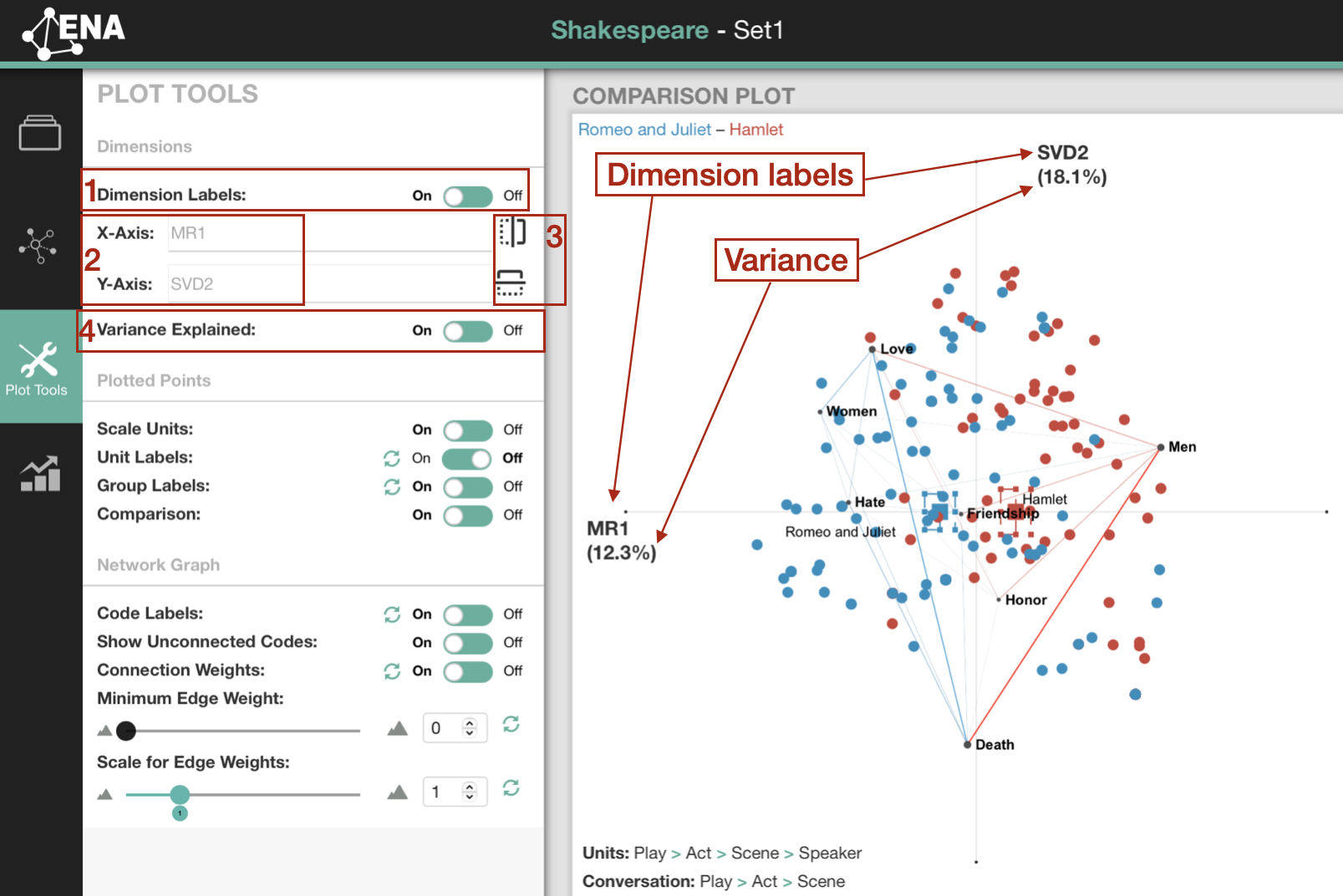Image resolution: width=1343 pixels, height=896 pixels.
Task: Toggle the Dimension Labels switch
Action: tap(467, 196)
